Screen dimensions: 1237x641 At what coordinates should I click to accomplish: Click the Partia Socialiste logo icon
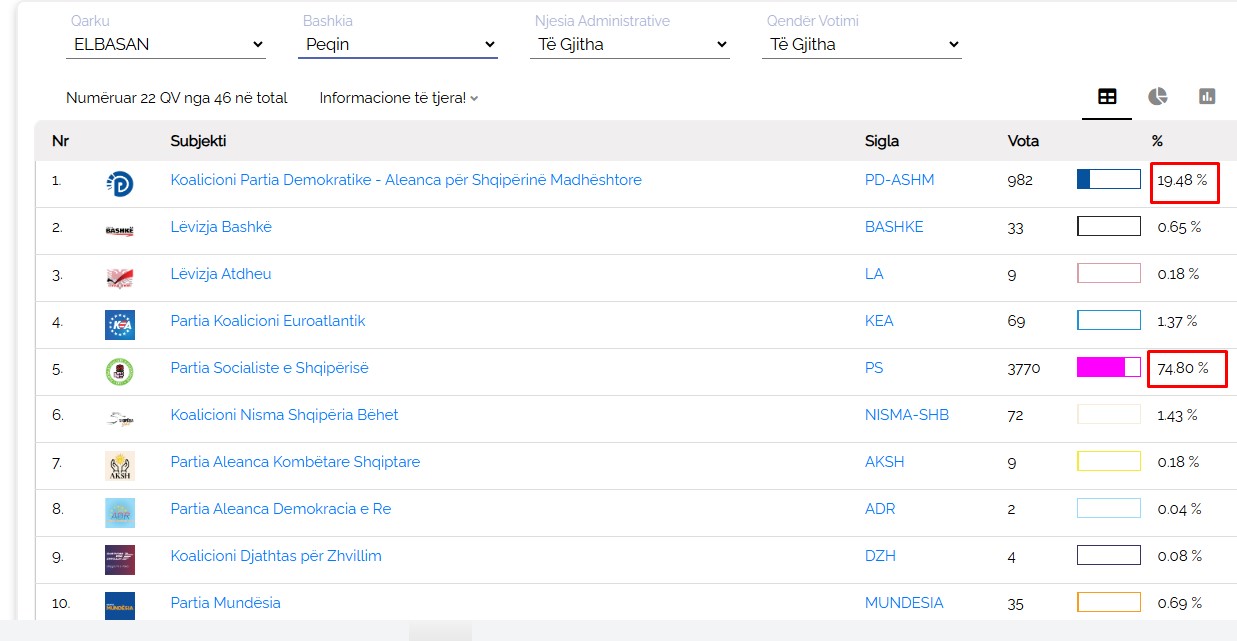120,371
